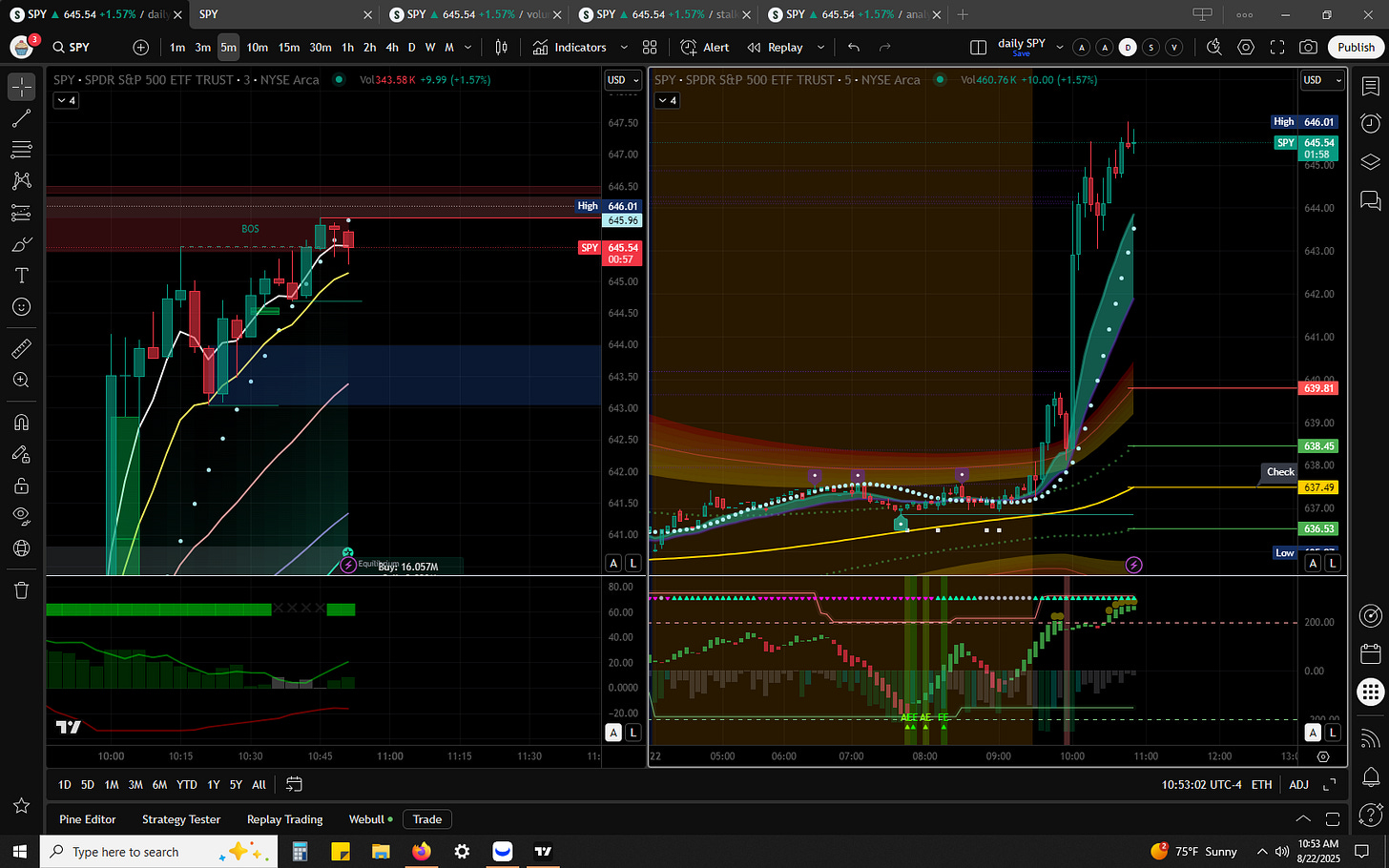Image resolution: width=1389 pixels, height=868 pixels.
Task: Take a chart snapshot with camera icon
Action: pyautogui.click(x=1309, y=48)
